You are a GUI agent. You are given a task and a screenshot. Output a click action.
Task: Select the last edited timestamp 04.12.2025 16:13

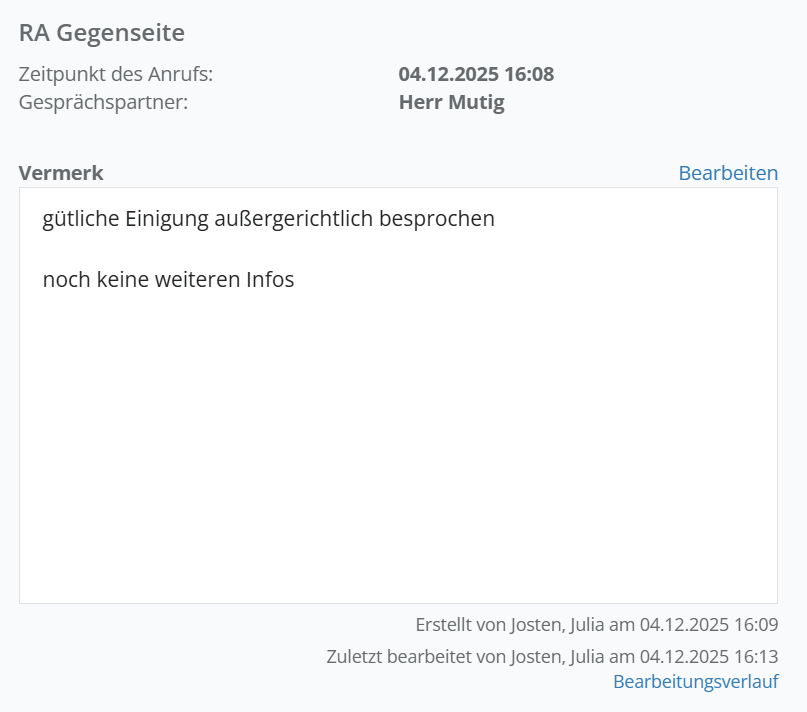[709, 657]
